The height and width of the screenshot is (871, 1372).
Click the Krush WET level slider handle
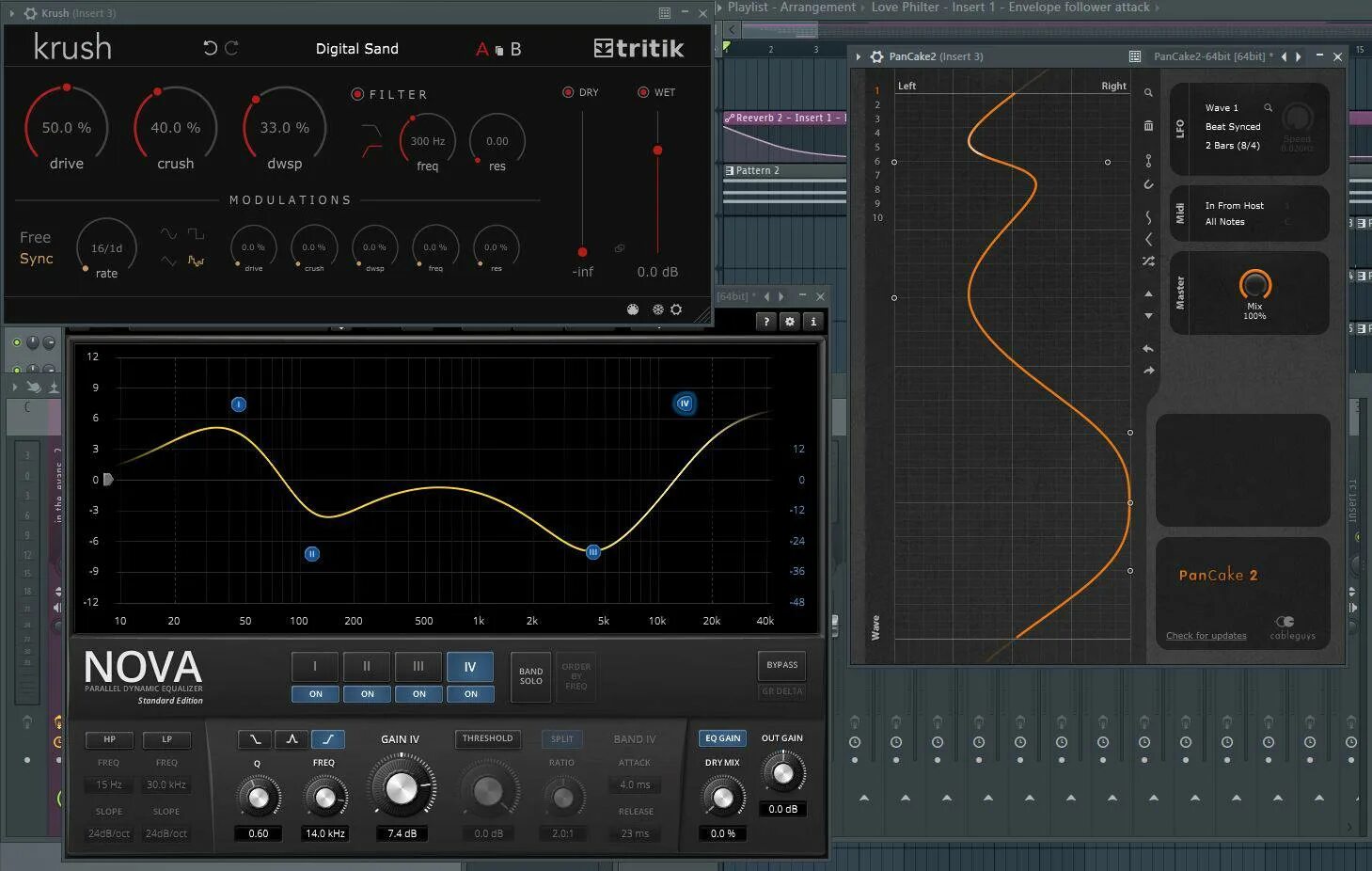click(x=657, y=150)
